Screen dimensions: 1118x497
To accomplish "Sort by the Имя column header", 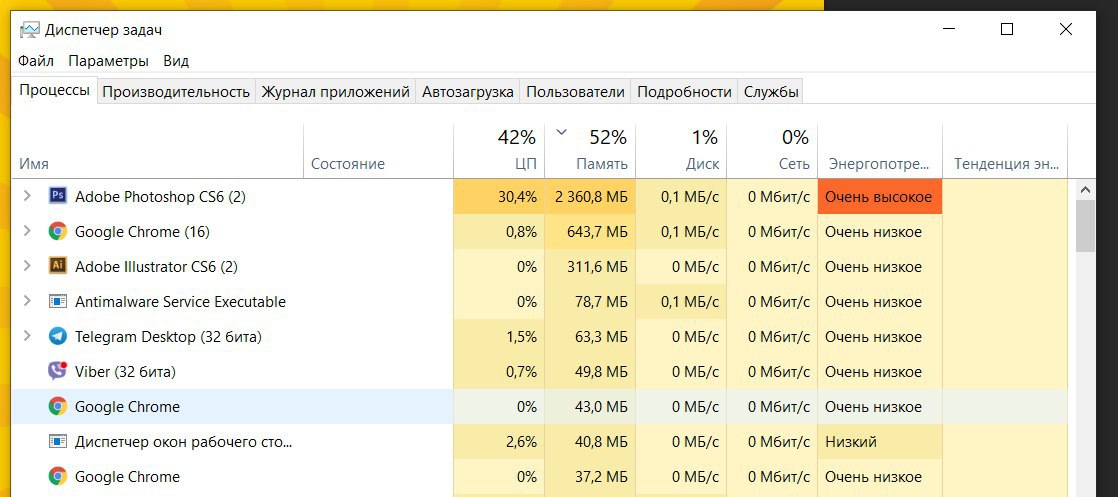I will point(158,150).
